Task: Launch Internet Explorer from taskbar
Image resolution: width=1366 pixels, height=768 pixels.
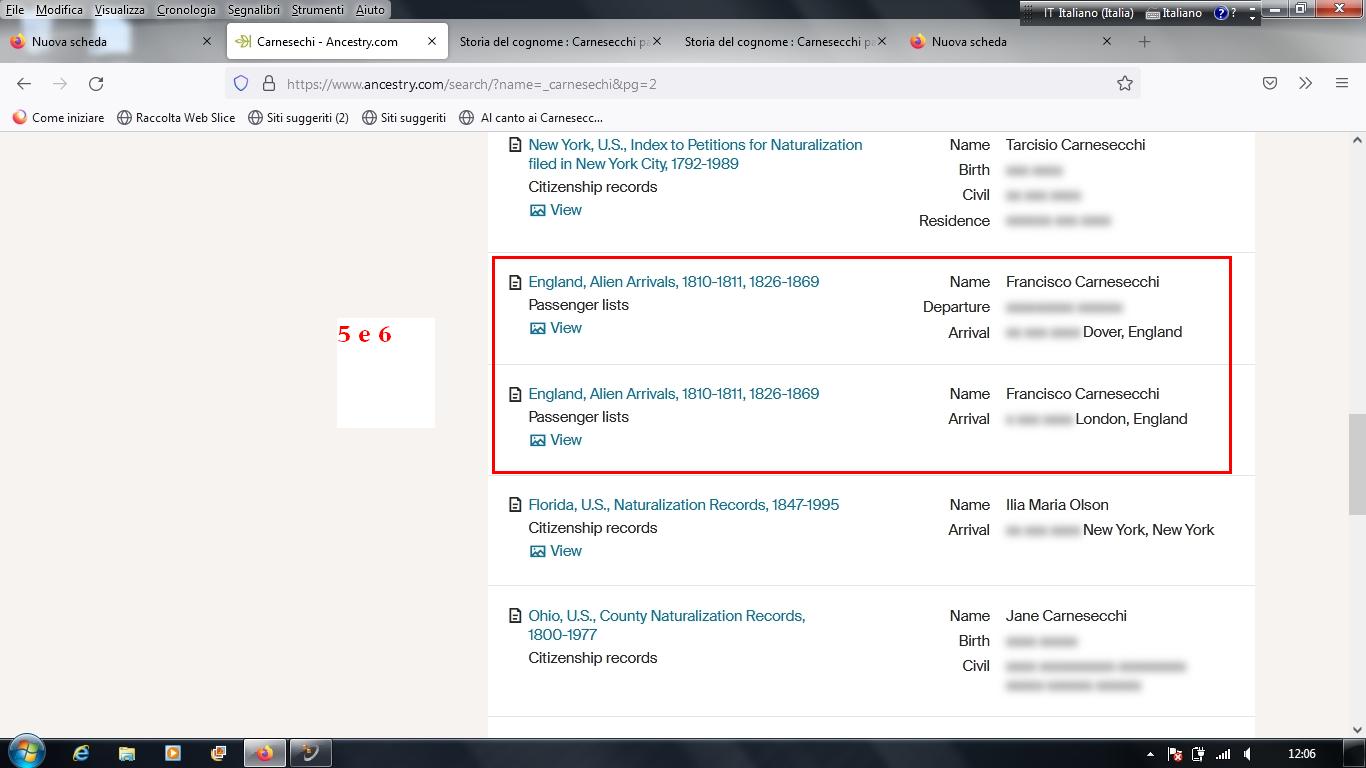Action: pyautogui.click(x=81, y=753)
